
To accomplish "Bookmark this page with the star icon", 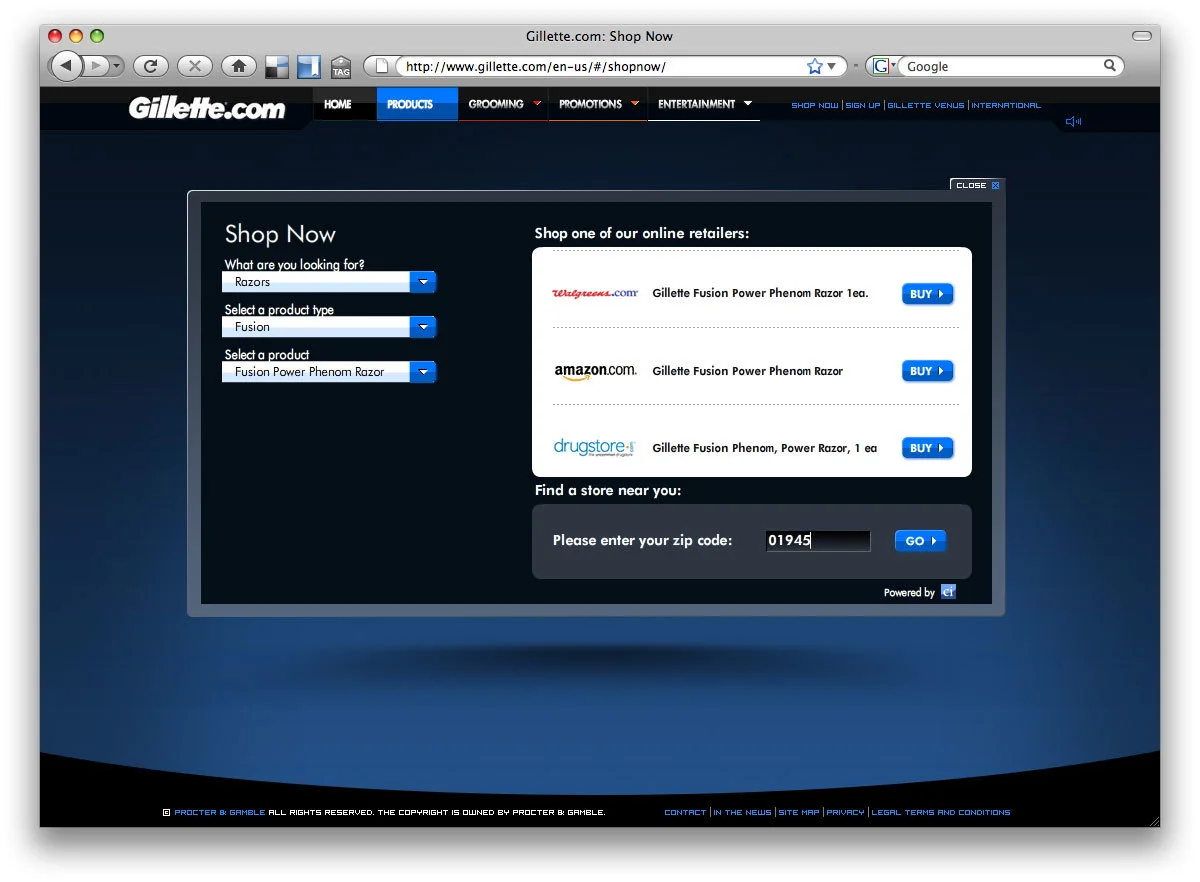I will coord(814,66).
